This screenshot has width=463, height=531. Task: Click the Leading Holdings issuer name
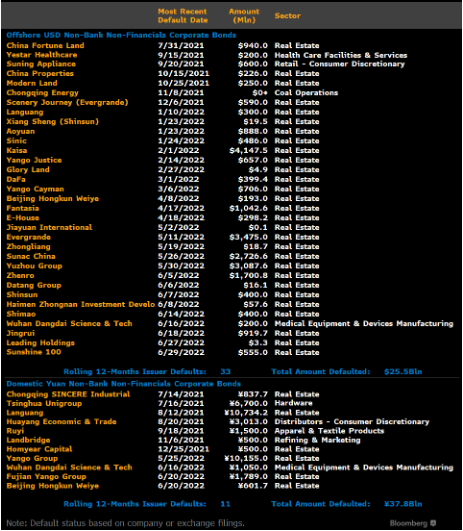[x=40, y=343]
